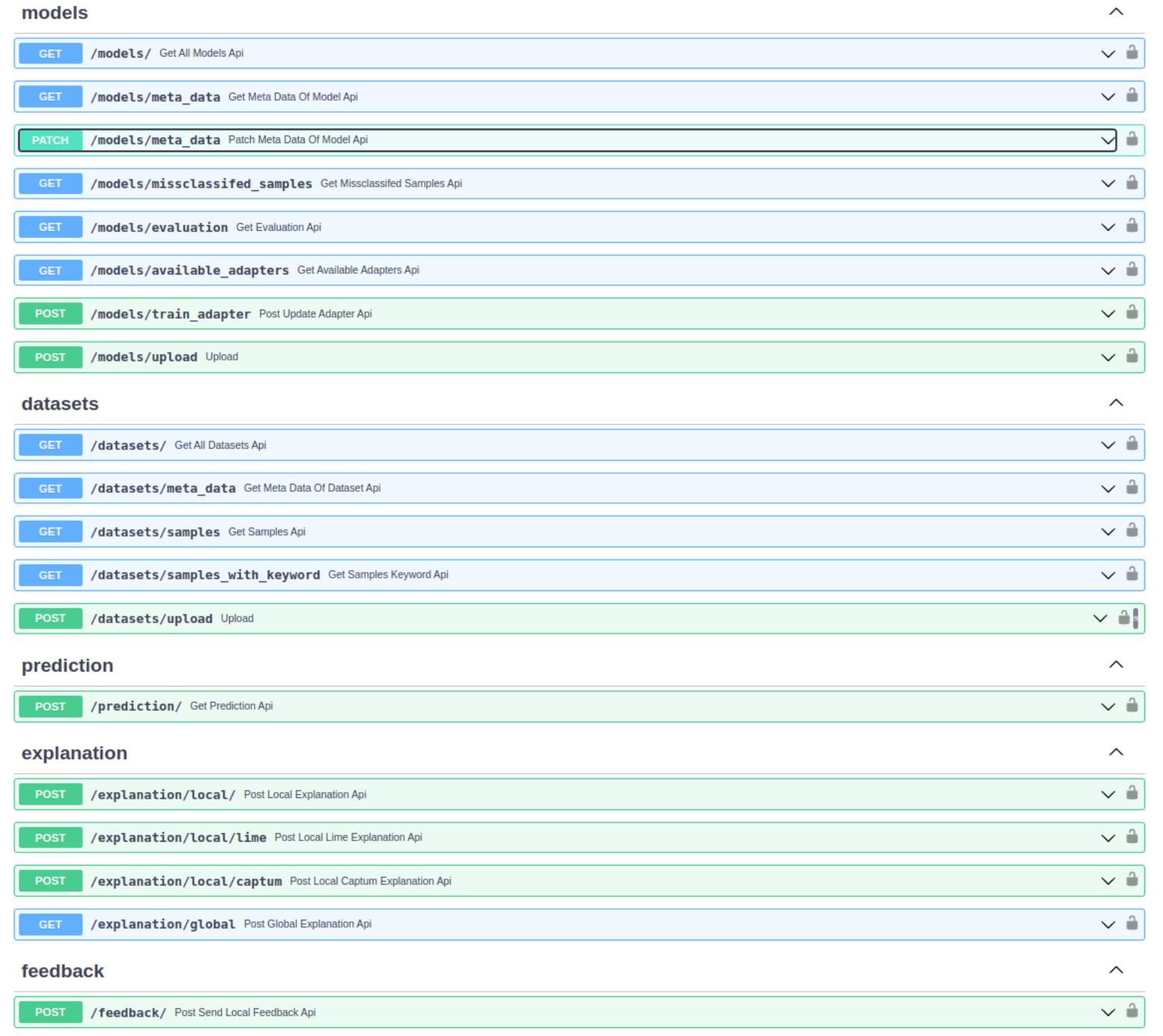Open the /models/missclassifed_samples path
1163x1036 pixels.
(202, 184)
